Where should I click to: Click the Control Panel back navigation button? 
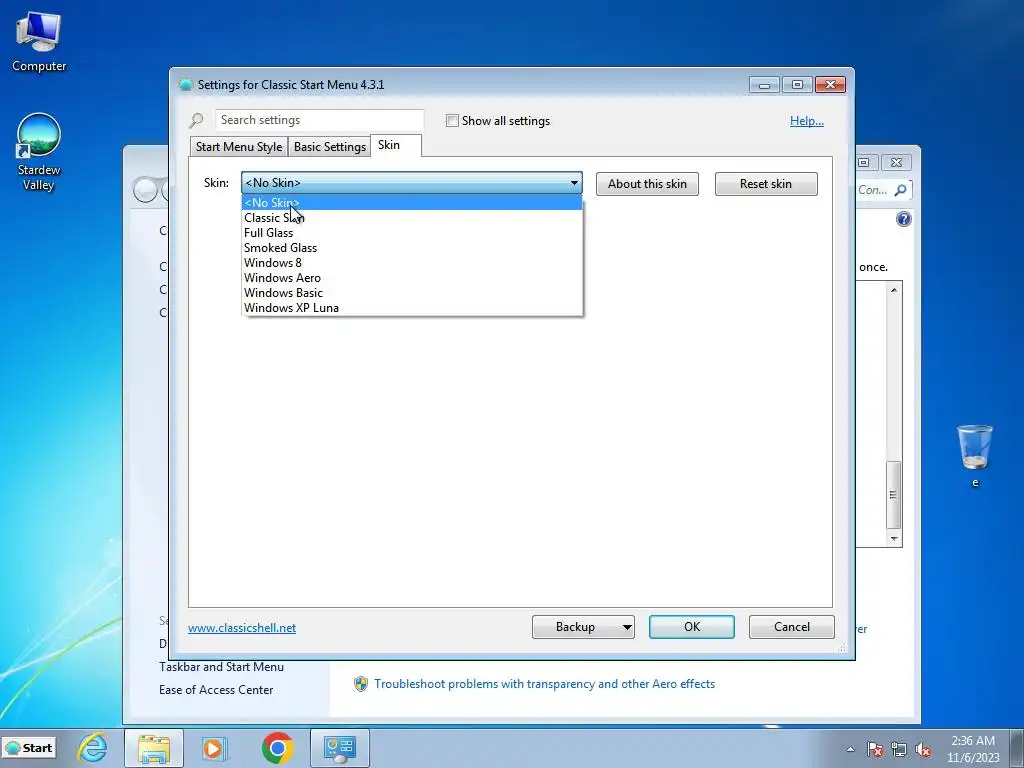[x=145, y=190]
